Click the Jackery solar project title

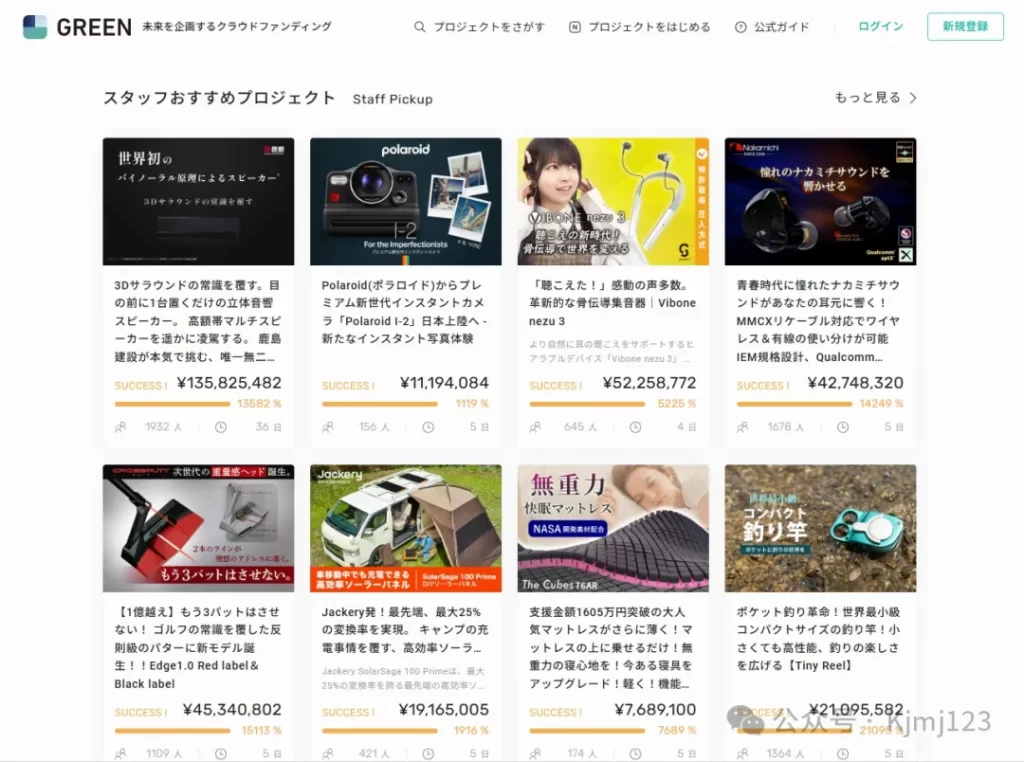405,630
